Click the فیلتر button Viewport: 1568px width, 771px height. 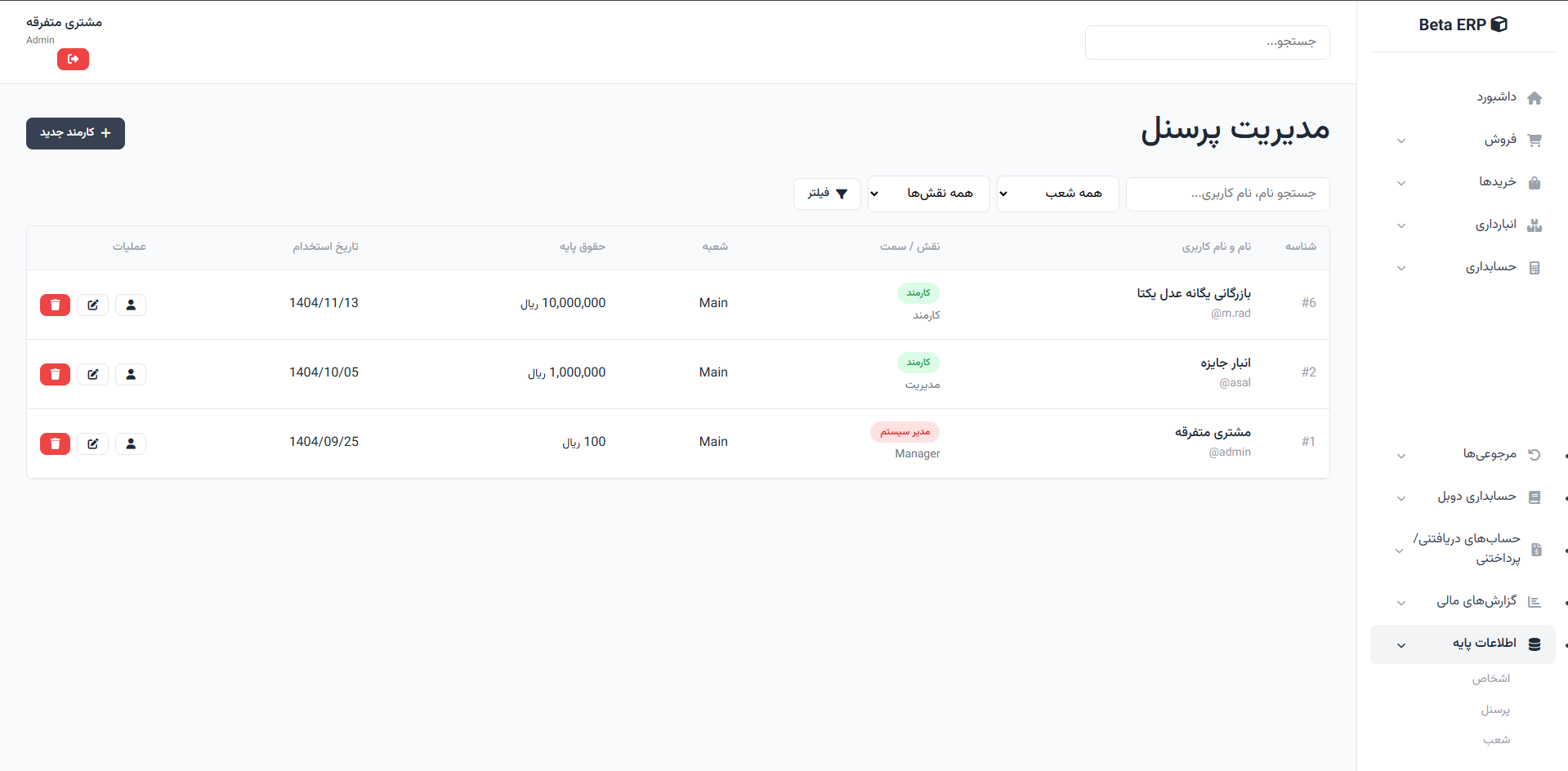827,194
